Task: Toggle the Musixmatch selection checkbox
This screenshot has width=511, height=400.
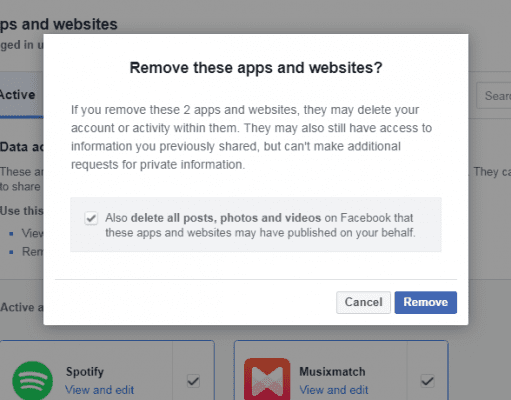Action: pyautogui.click(x=427, y=381)
